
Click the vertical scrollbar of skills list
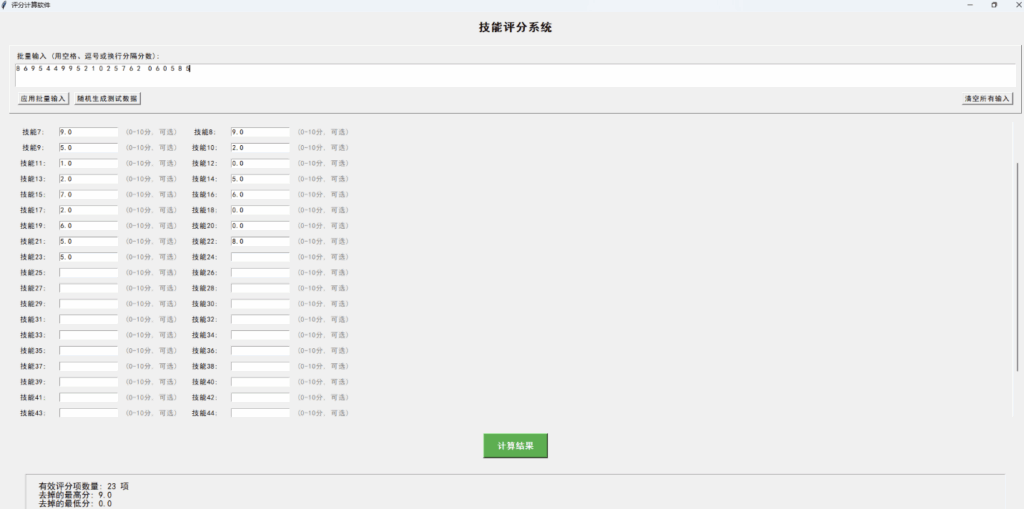(1017, 268)
